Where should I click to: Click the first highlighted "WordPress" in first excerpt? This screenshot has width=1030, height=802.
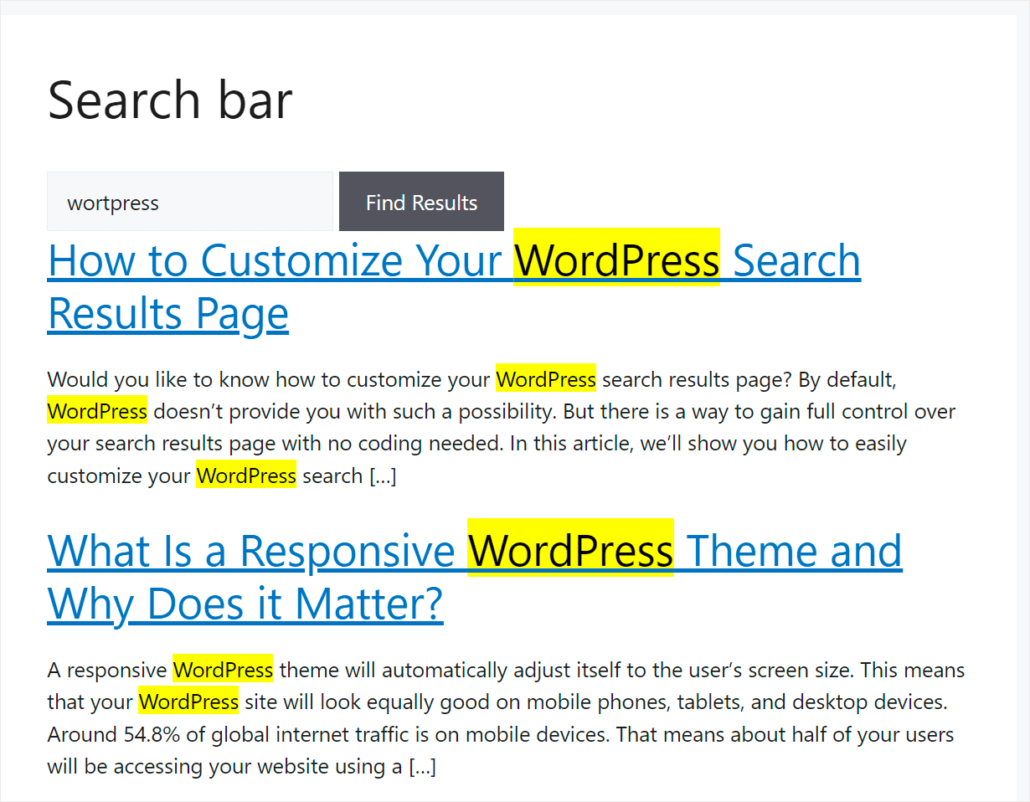pyautogui.click(x=545, y=379)
